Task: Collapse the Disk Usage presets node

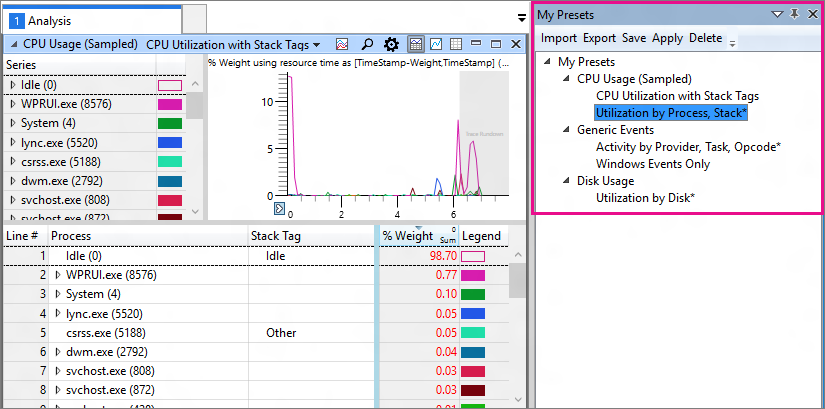Action: [567, 181]
